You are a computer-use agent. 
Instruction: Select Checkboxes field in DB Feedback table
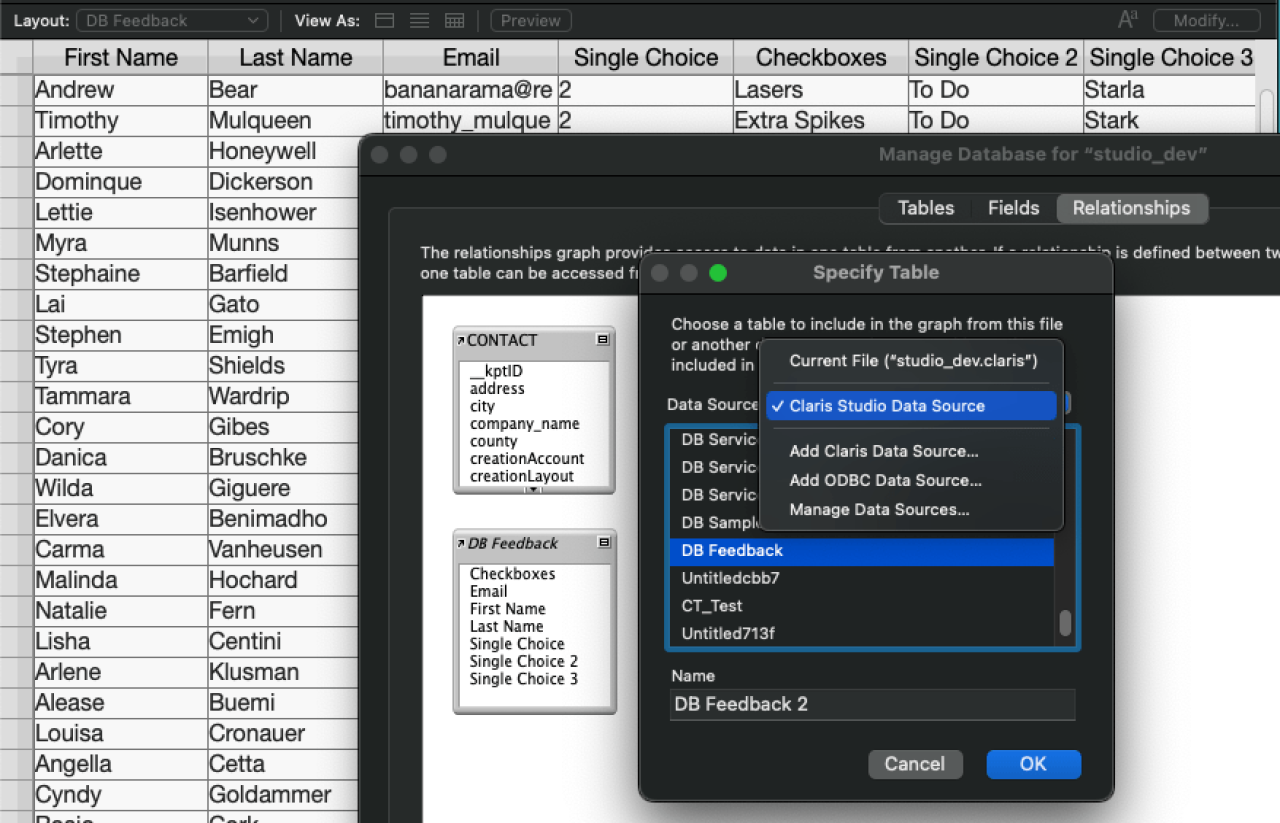click(x=512, y=574)
